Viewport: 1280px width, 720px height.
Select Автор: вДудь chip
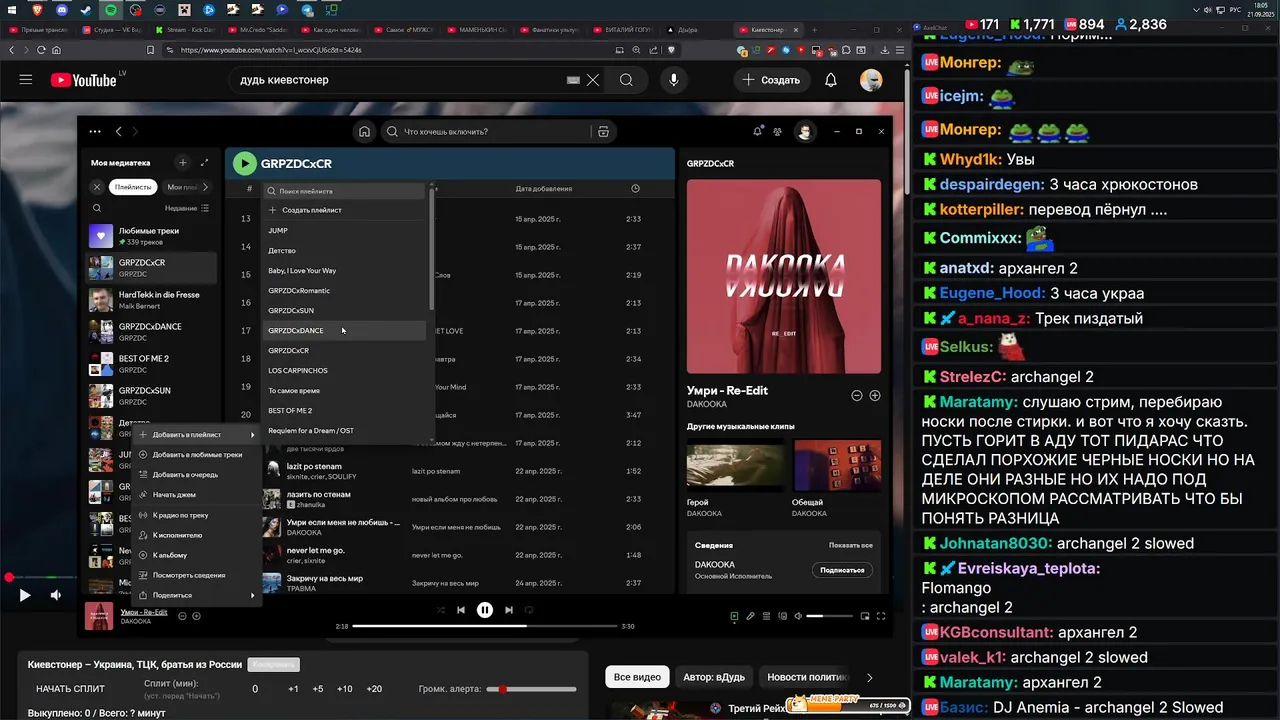[x=714, y=677]
